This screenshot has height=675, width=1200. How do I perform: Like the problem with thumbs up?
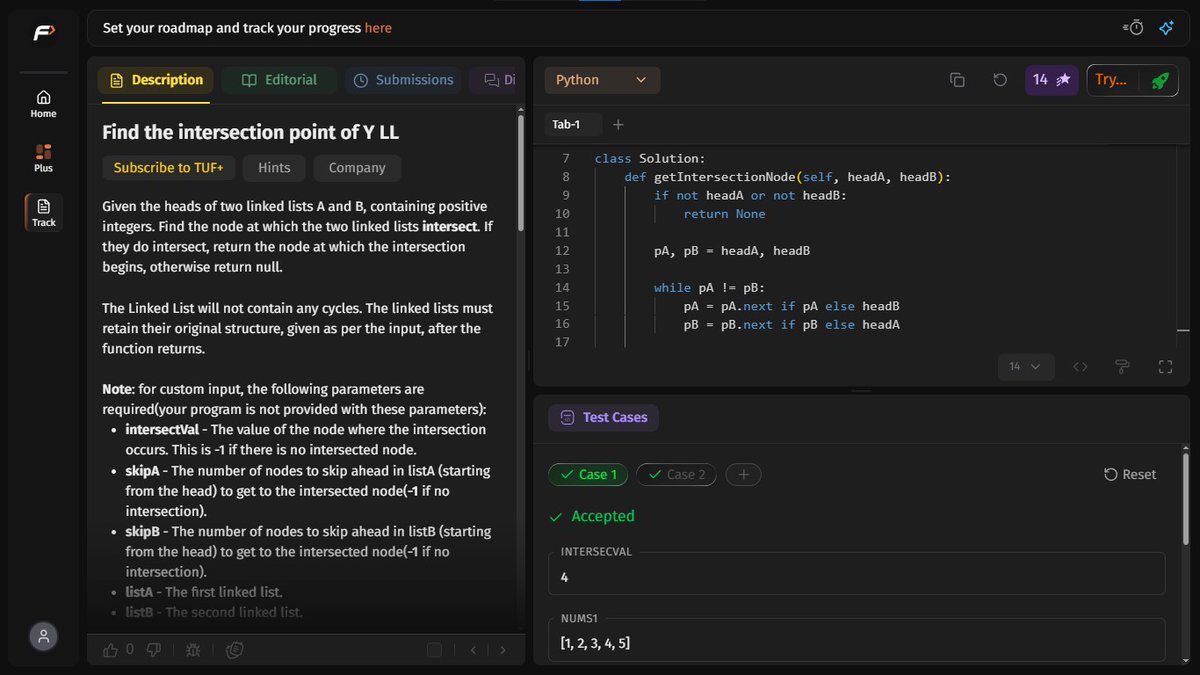click(111, 650)
